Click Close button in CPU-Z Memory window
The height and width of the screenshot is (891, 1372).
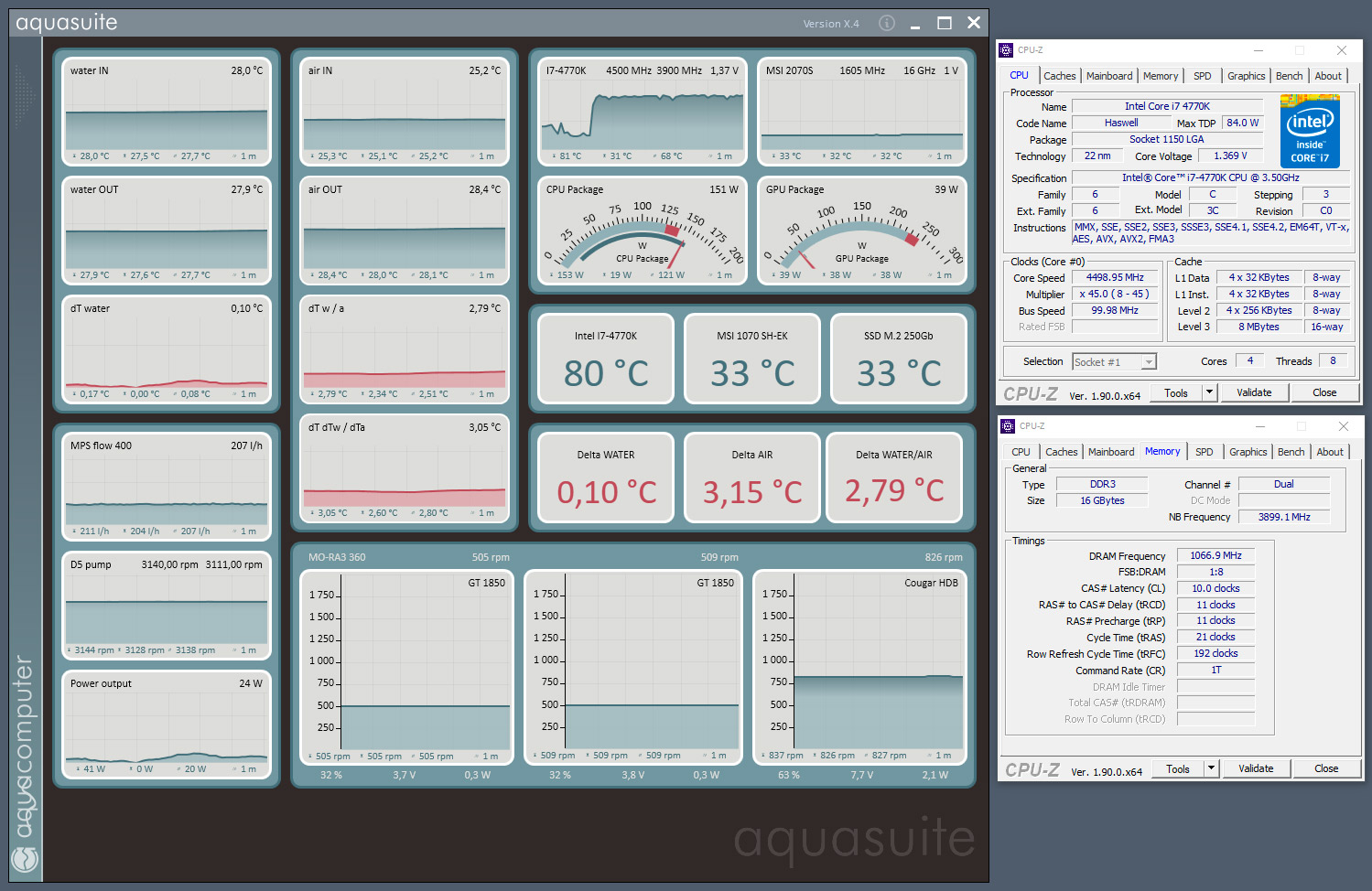(1326, 768)
